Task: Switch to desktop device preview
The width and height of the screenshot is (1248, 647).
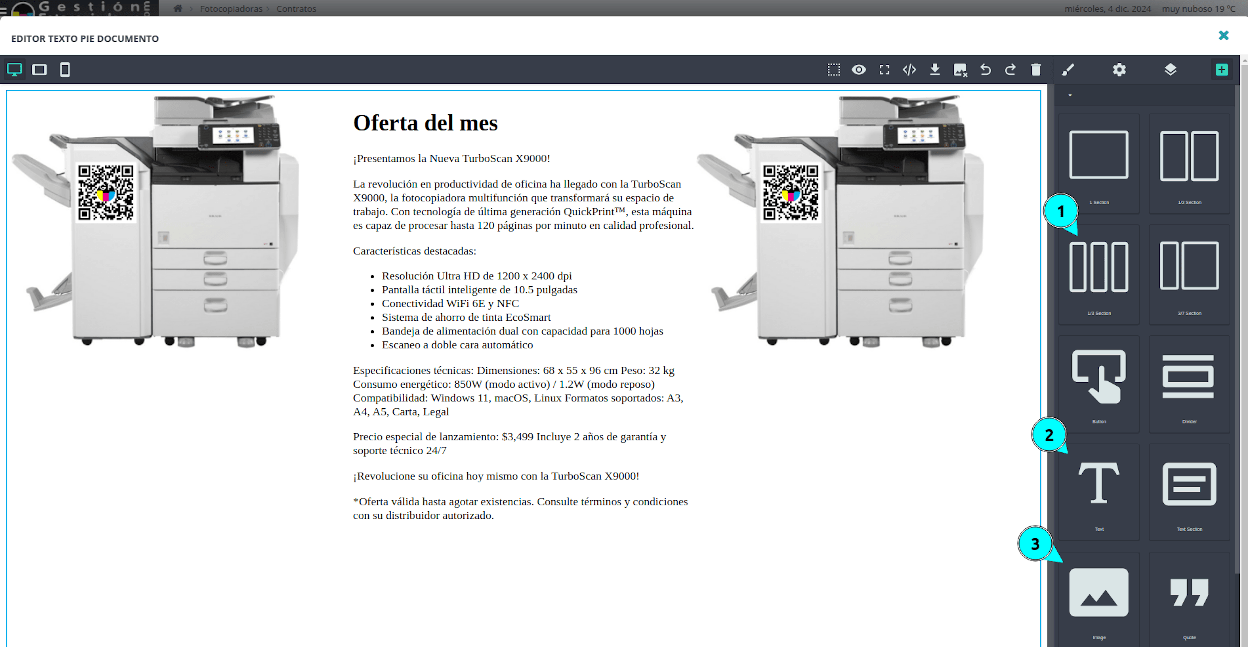Action: [x=14, y=70]
